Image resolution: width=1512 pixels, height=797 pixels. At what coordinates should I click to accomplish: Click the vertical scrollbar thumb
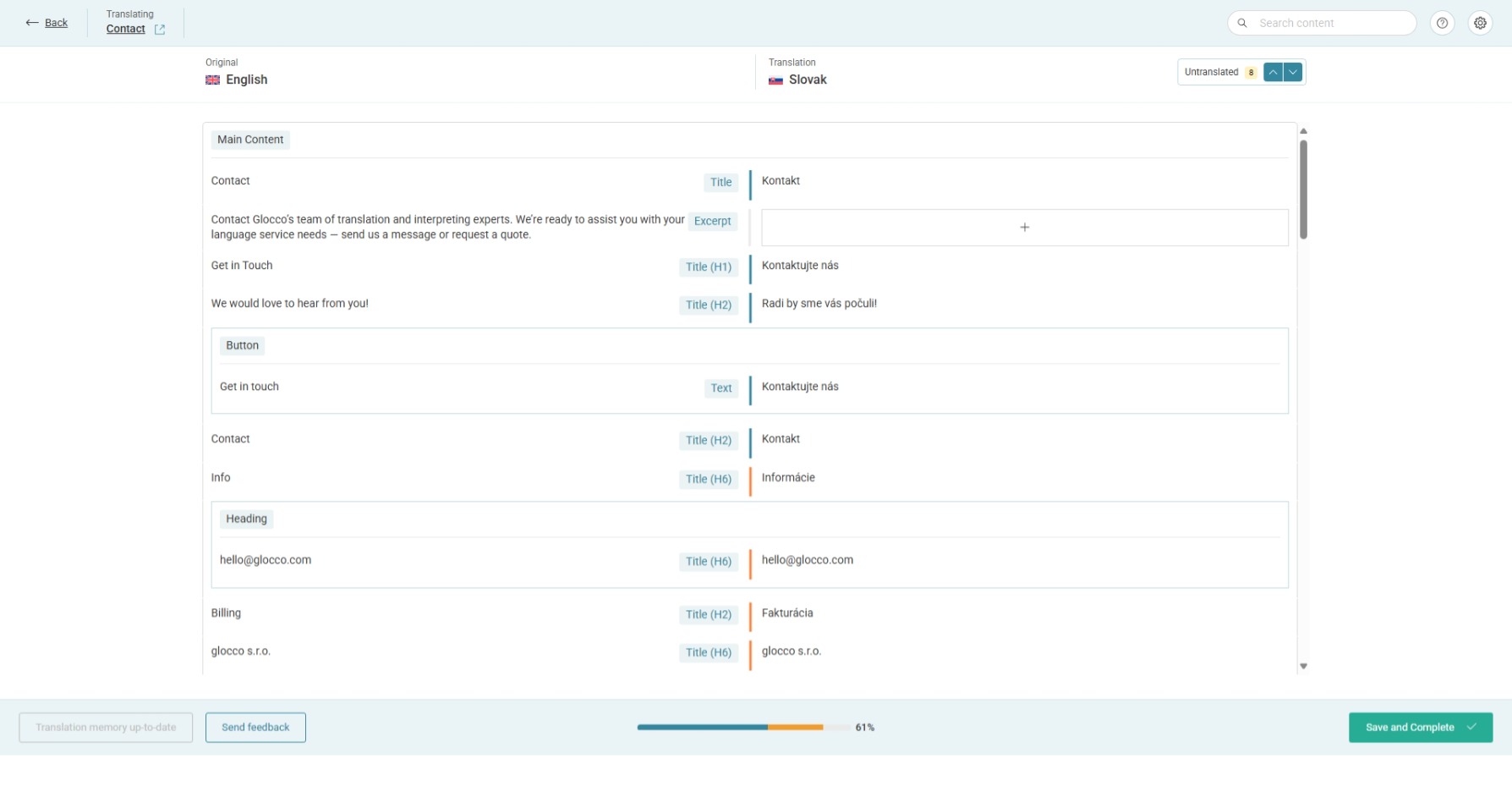(1303, 190)
